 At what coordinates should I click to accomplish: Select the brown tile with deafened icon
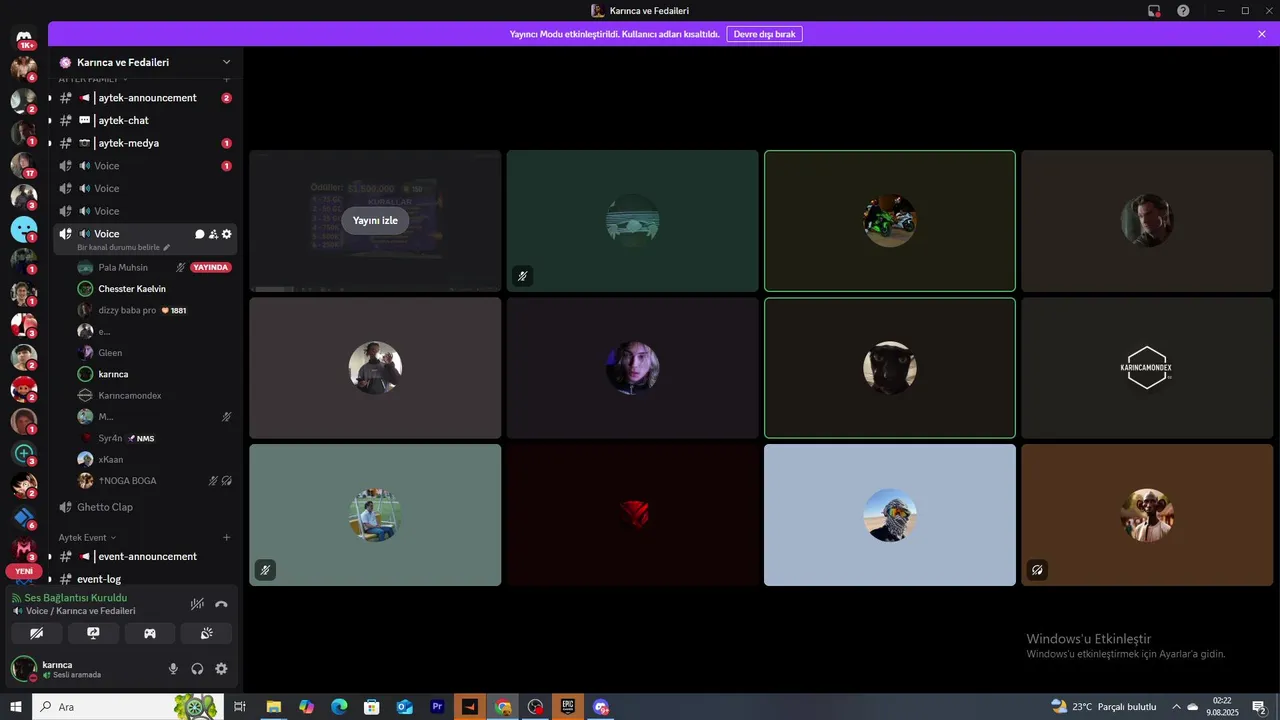pyautogui.click(x=1147, y=515)
